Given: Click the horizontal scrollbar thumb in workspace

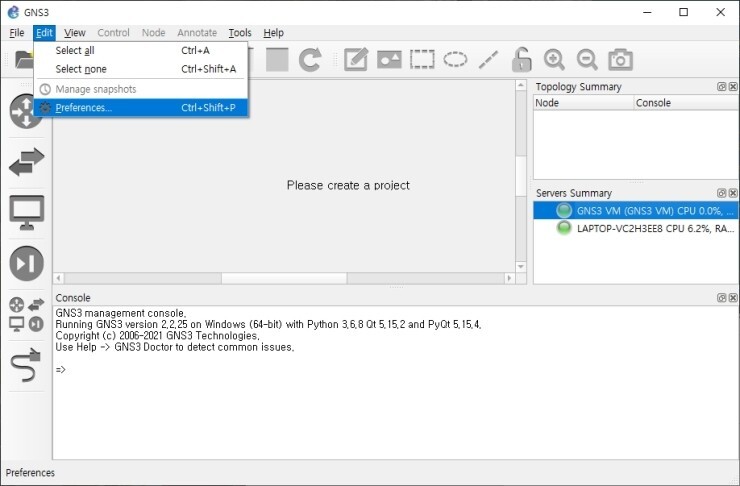Looking at the screenshot, I should 284,278.
